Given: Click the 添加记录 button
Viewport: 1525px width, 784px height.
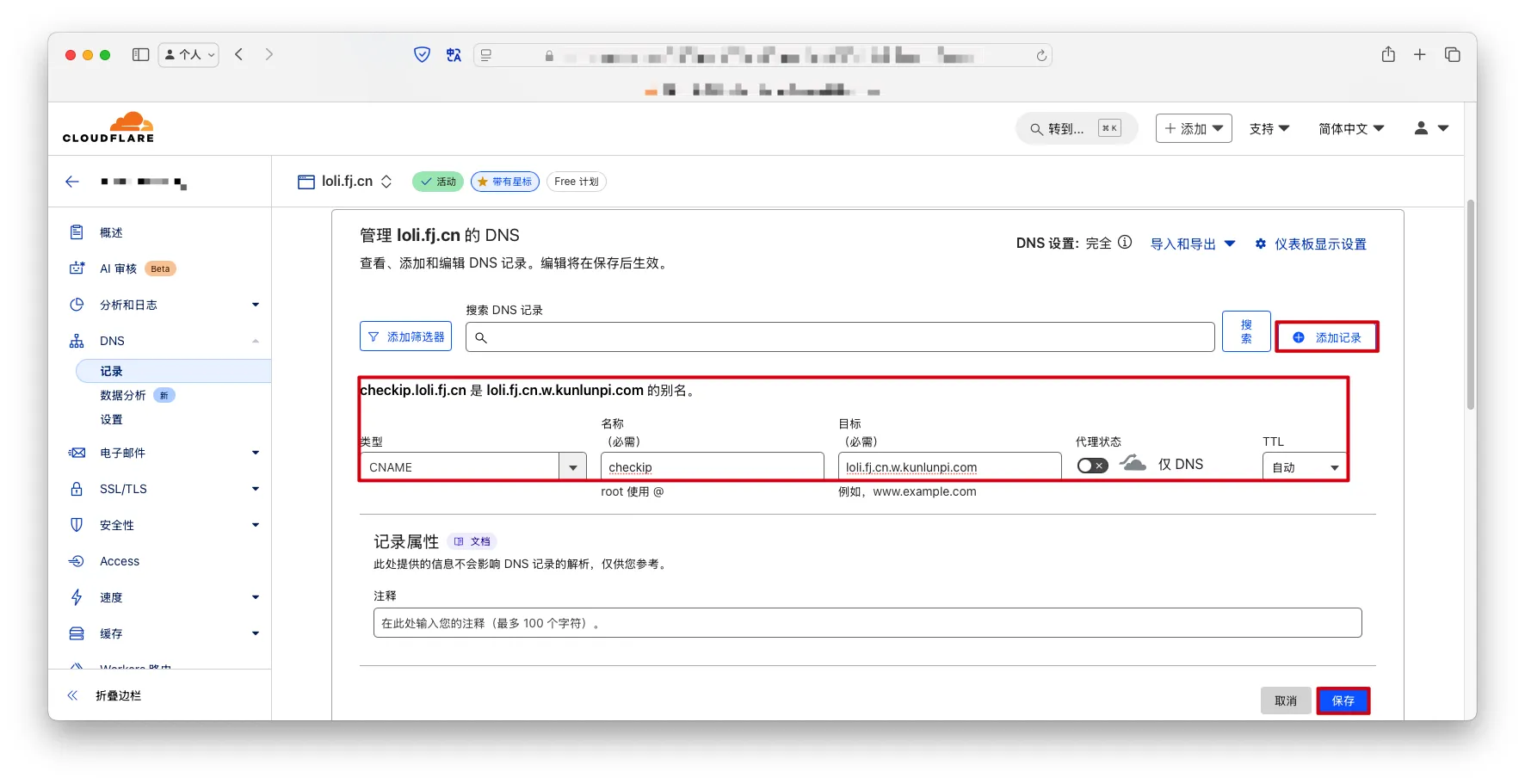Looking at the screenshot, I should [1326, 337].
